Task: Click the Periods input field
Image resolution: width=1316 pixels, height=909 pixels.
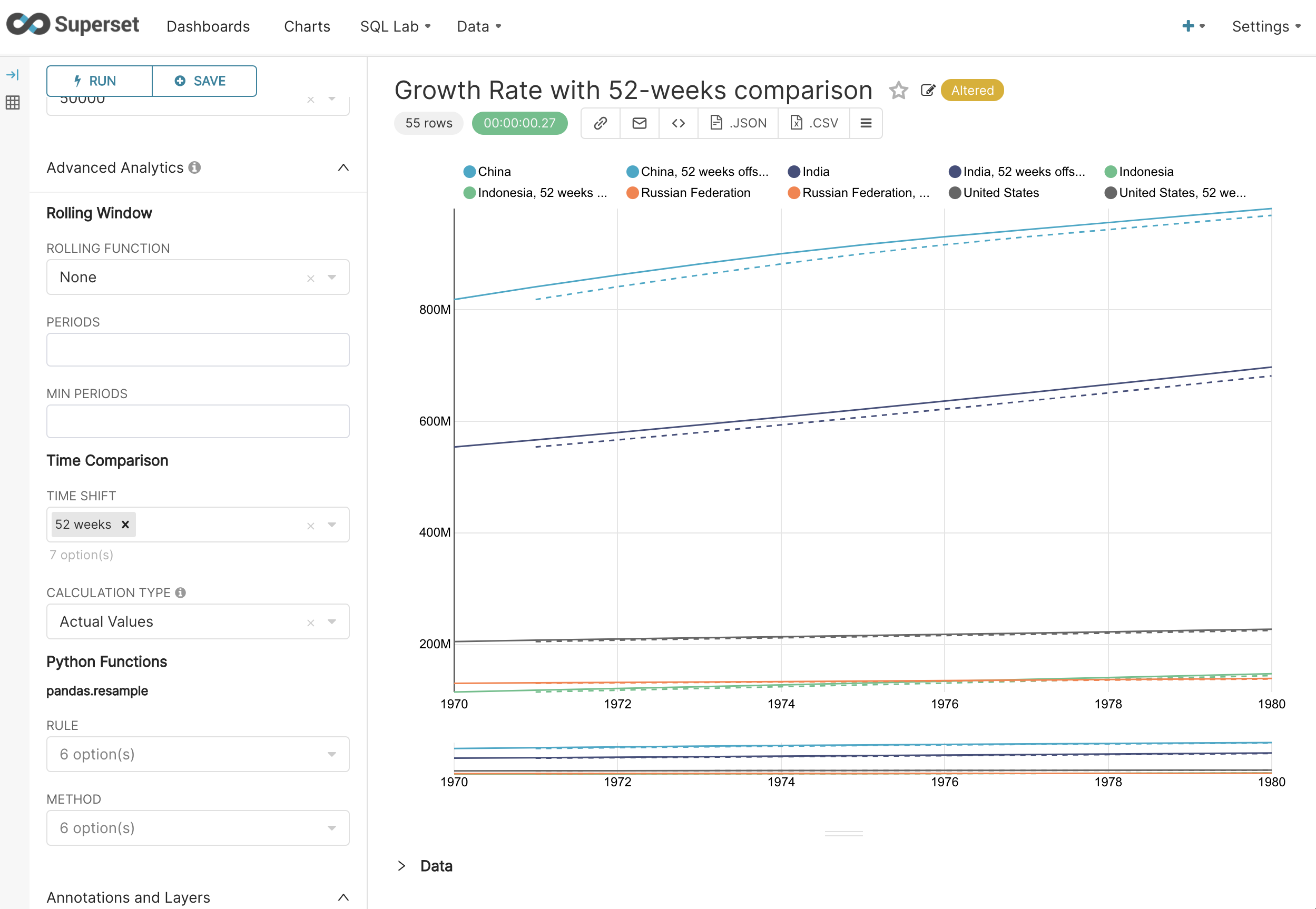Action: tap(198, 350)
